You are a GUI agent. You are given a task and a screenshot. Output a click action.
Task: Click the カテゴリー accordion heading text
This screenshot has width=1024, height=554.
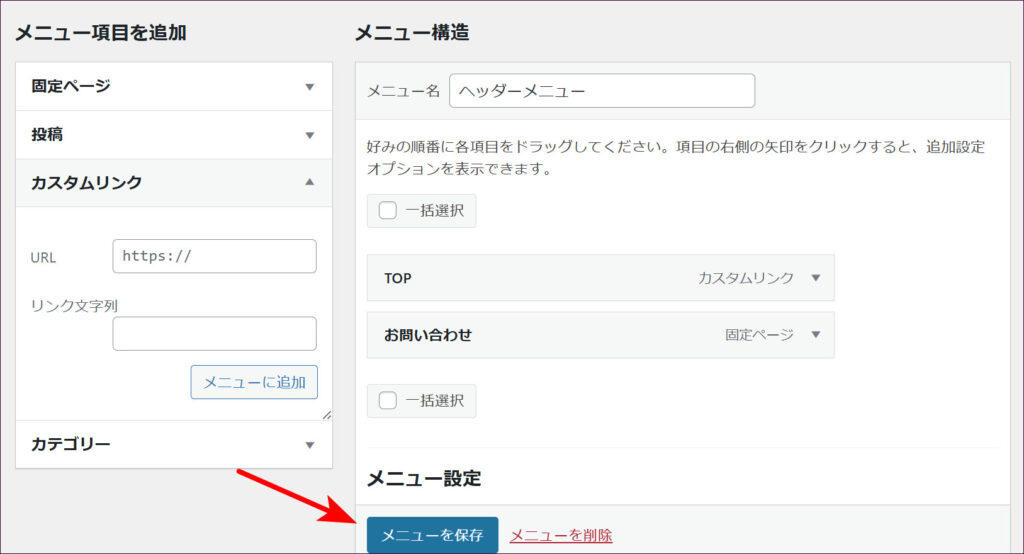tap(71, 444)
